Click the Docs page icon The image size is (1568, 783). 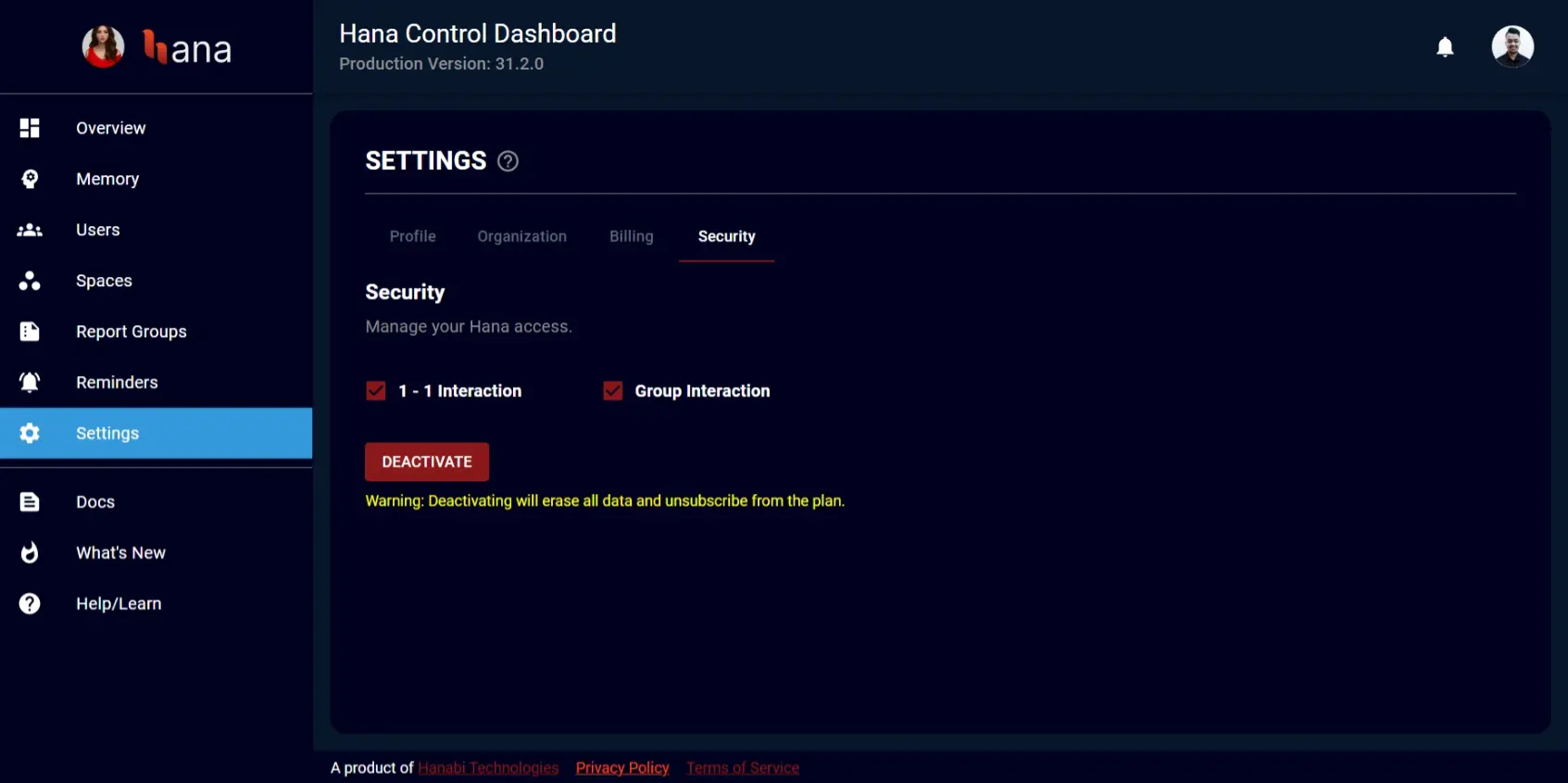(30, 502)
